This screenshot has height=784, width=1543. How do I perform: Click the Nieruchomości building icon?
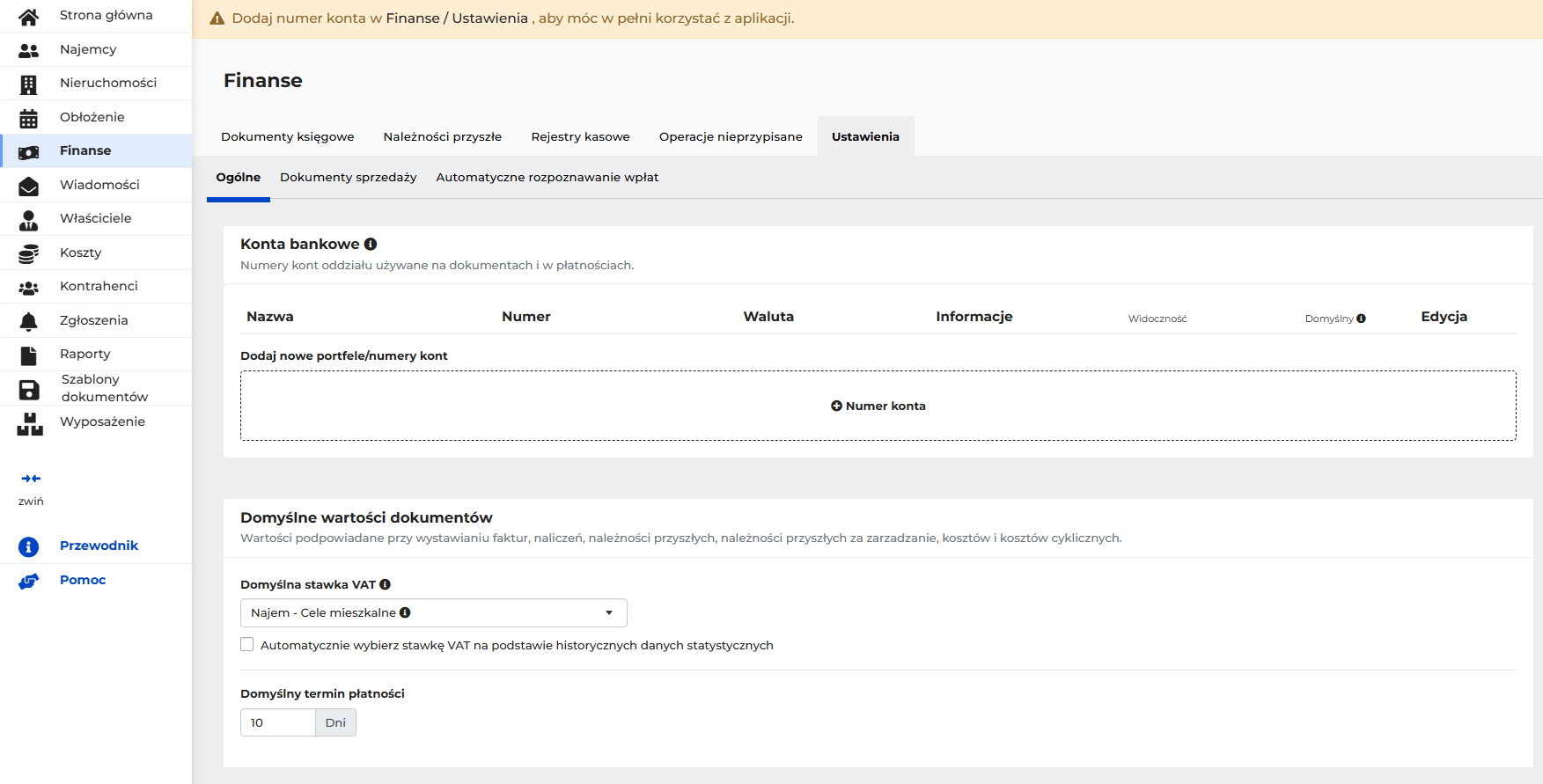pos(28,84)
